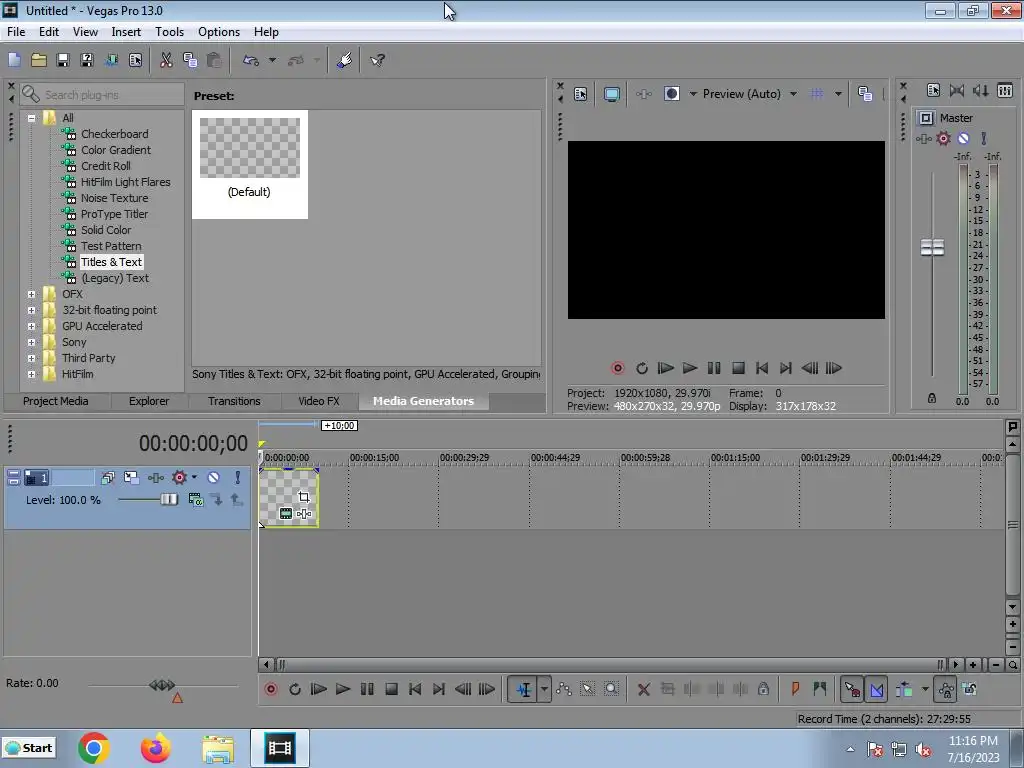Click the Delete X icon in timeline toolbar
This screenshot has width=1024, height=768.
pyautogui.click(x=643, y=689)
